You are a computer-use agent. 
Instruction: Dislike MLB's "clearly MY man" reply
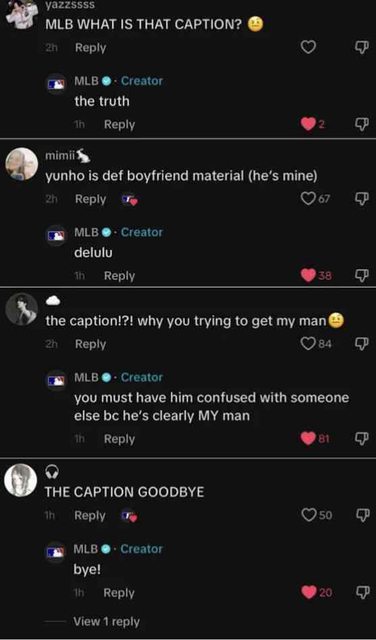pos(363,439)
